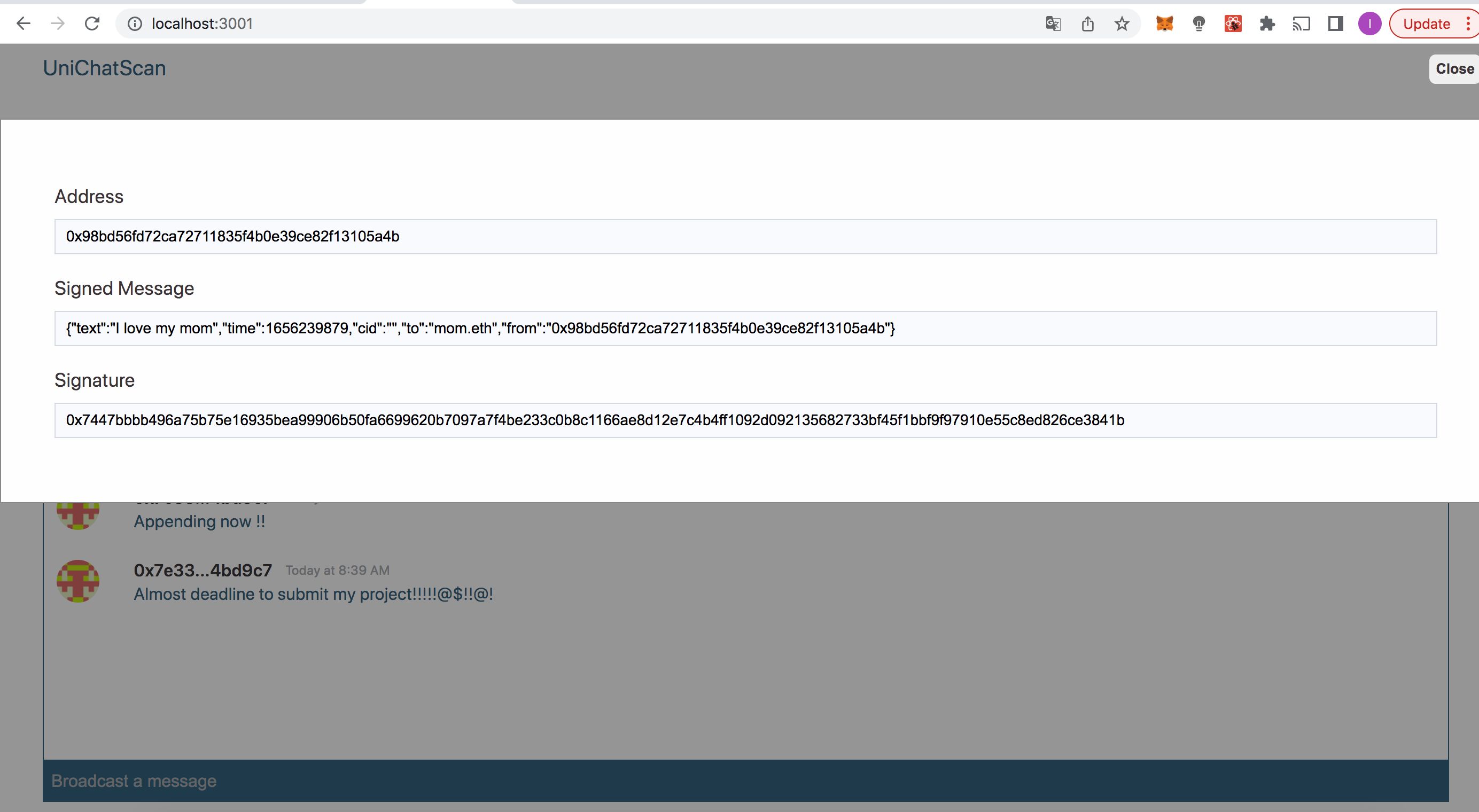1479x812 pixels.
Task: Toggle the browser side panel
Action: click(x=1335, y=24)
